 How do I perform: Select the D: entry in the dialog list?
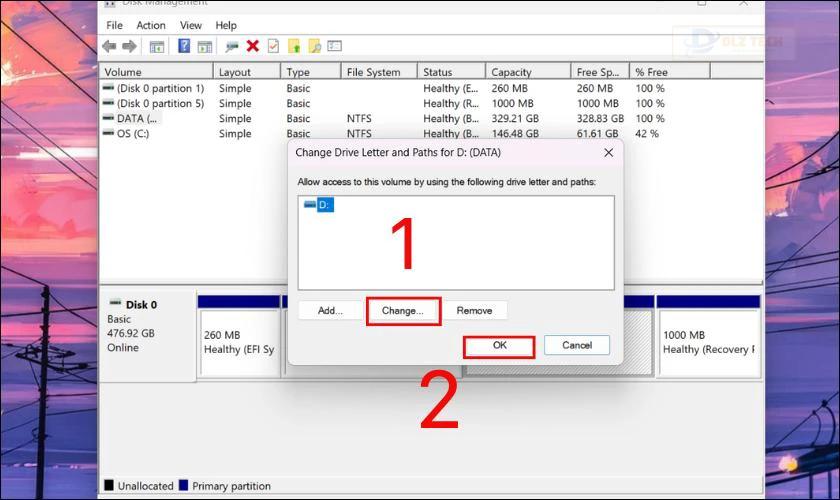tap(325, 205)
